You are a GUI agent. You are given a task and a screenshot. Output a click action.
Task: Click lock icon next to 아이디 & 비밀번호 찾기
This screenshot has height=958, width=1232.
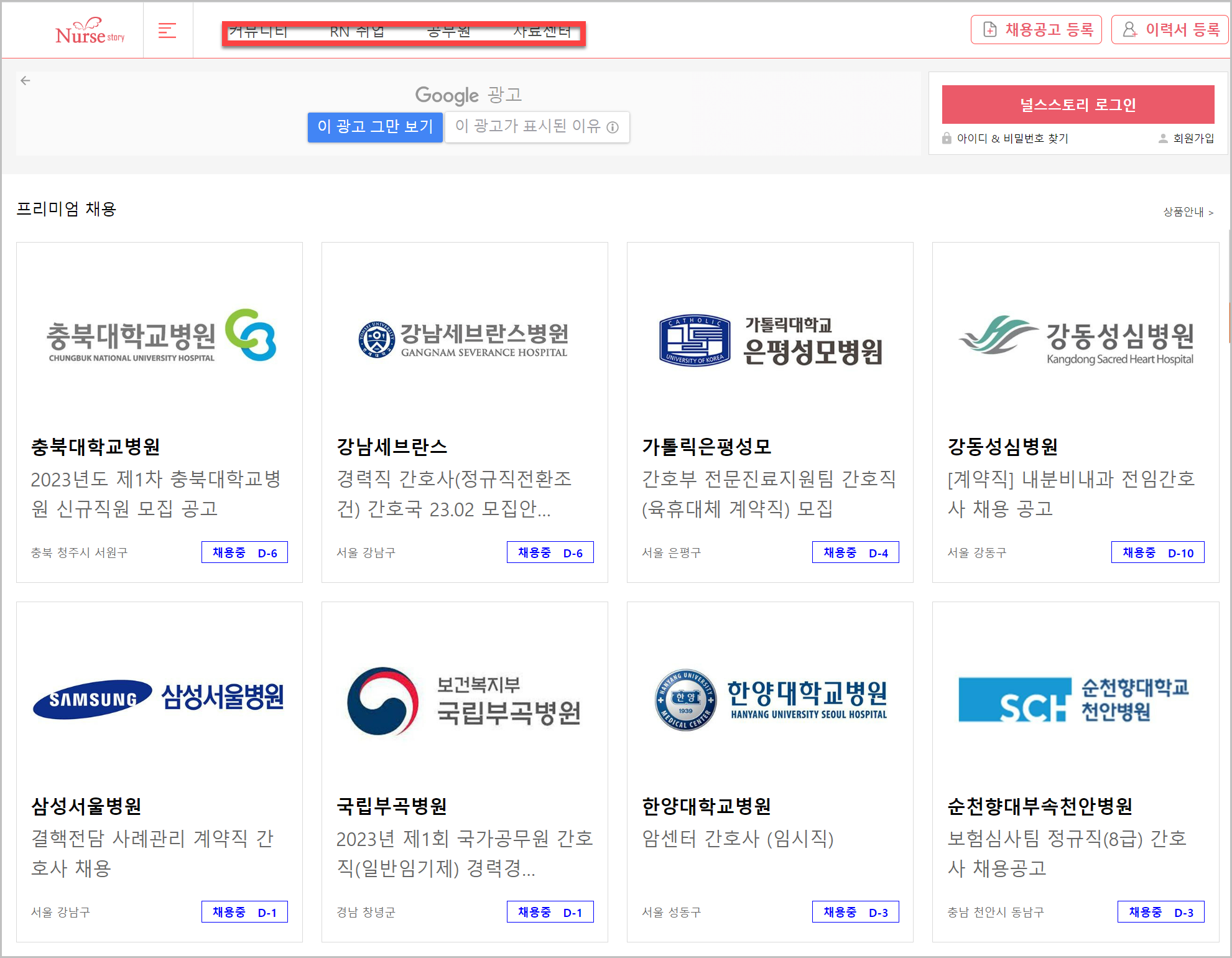pyautogui.click(x=946, y=138)
